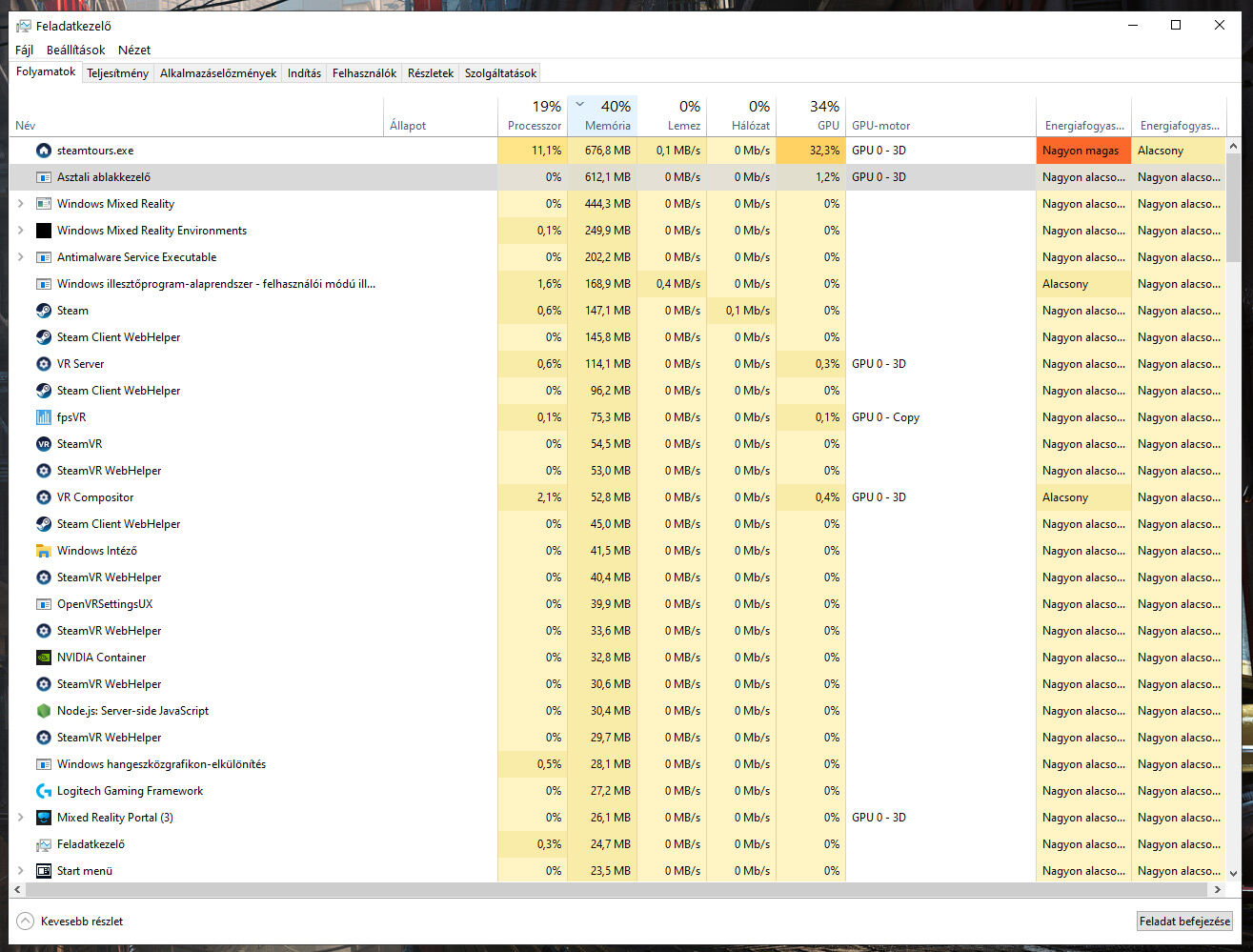1253x952 pixels.
Task: Switch to the Részletek tab
Action: pyautogui.click(x=431, y=73)
